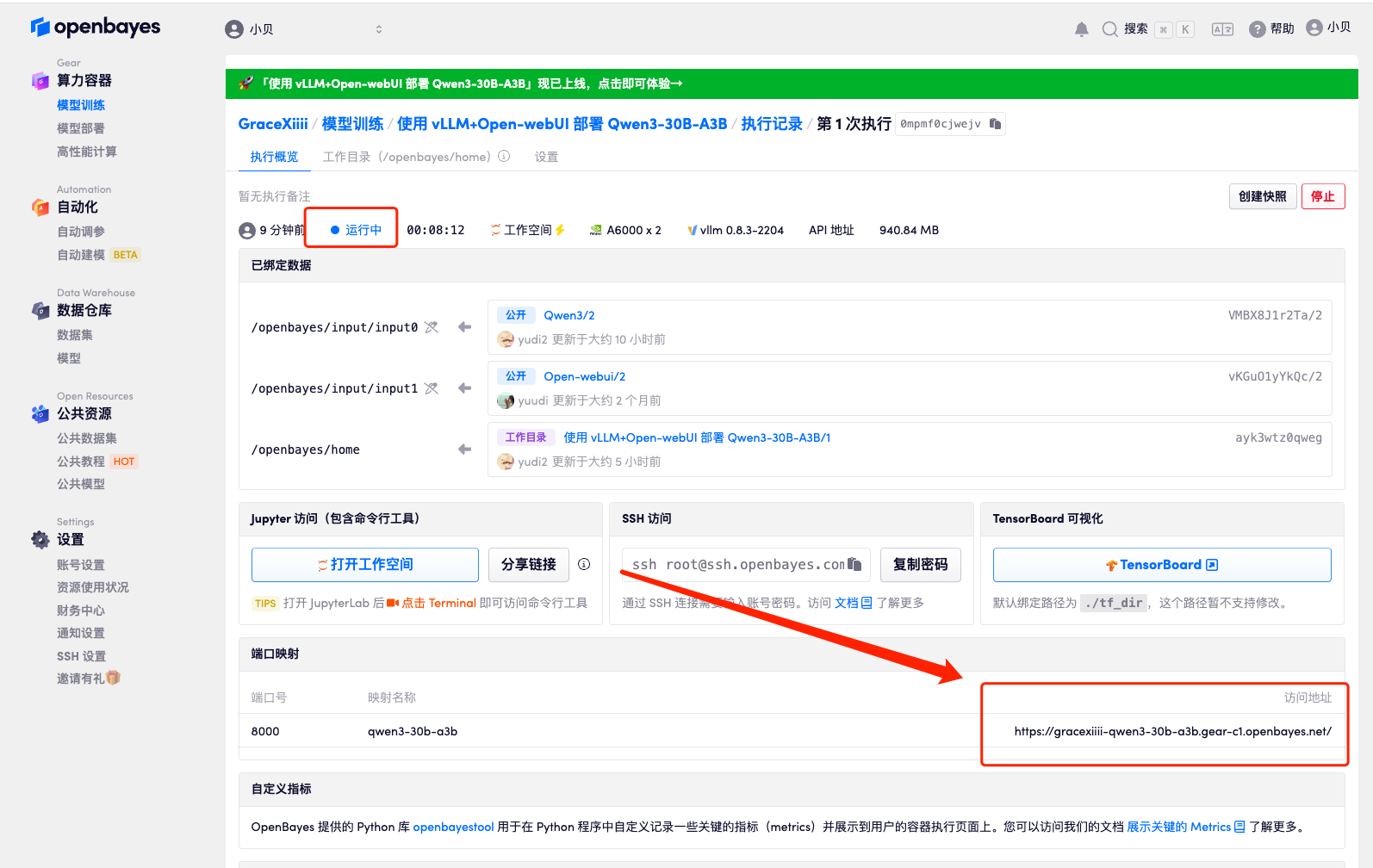
Task: Click the info icon beside 工作目录 tab
Action: [x=504, y=157]
